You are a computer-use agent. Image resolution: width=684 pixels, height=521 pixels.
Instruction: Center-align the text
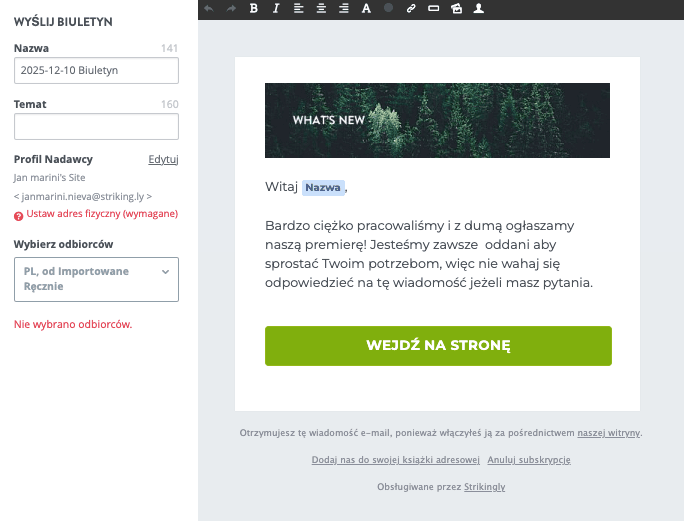coord(321,8)
